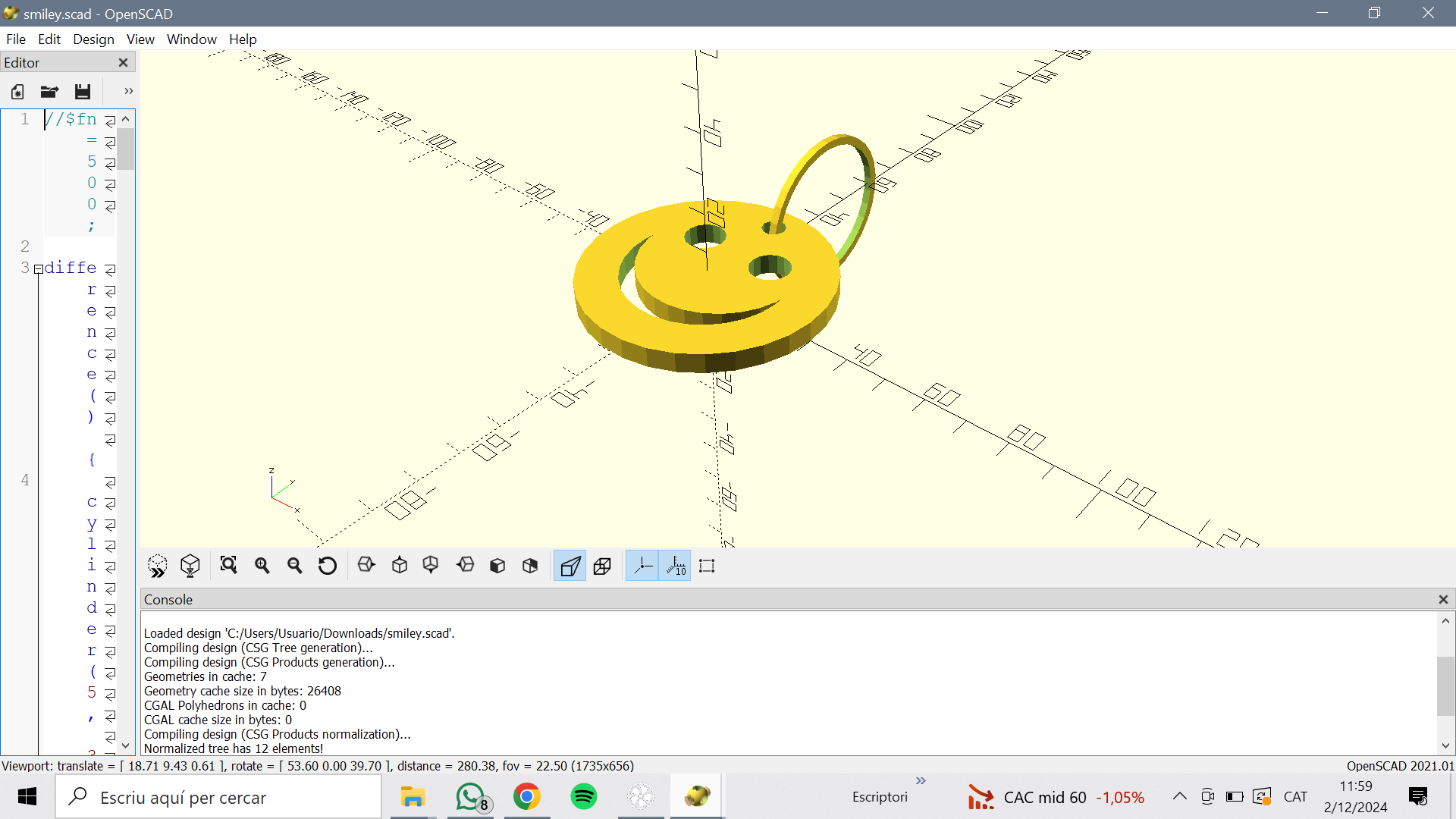
Task: Zoom out the 3D view
Action: click(x=295, y=566)
